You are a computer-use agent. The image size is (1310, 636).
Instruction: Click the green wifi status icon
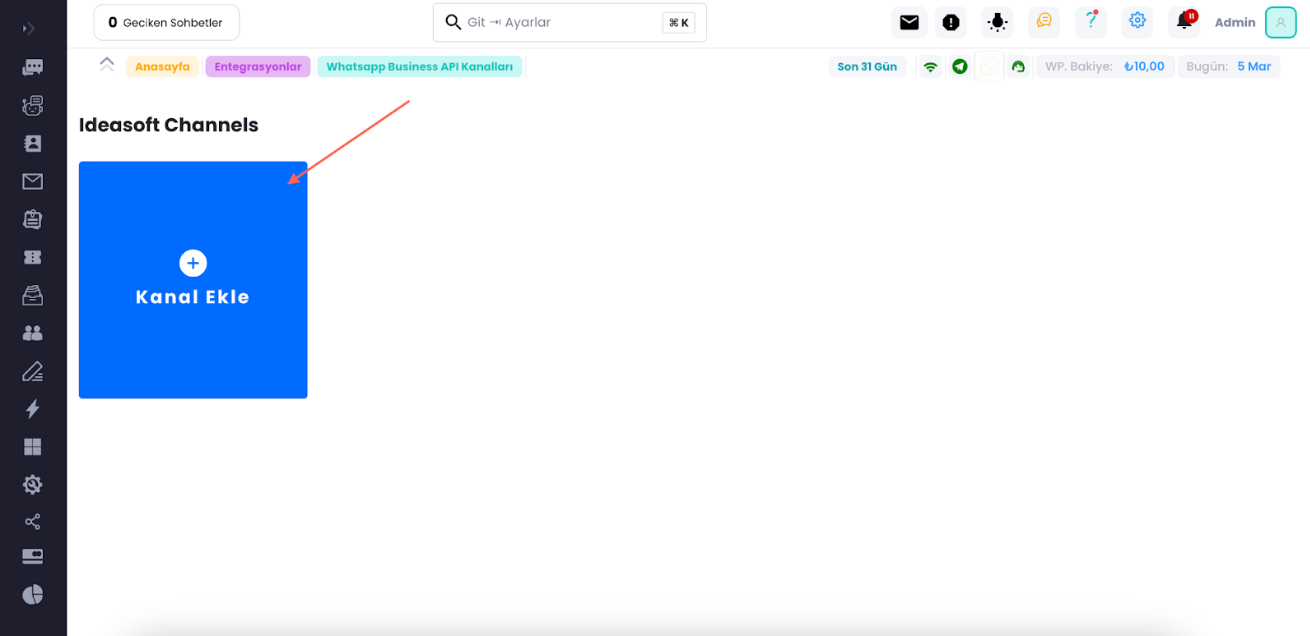click(x=930, y=67)
